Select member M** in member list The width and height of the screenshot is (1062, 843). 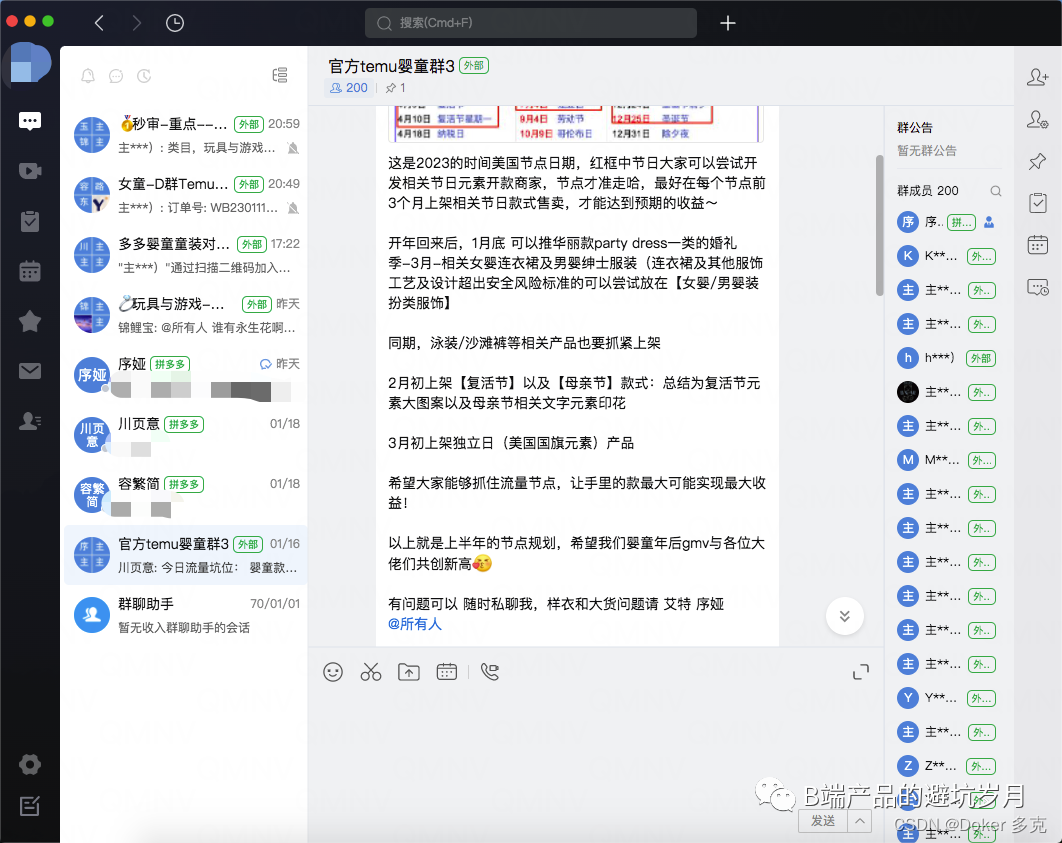[x=947, y=460]
